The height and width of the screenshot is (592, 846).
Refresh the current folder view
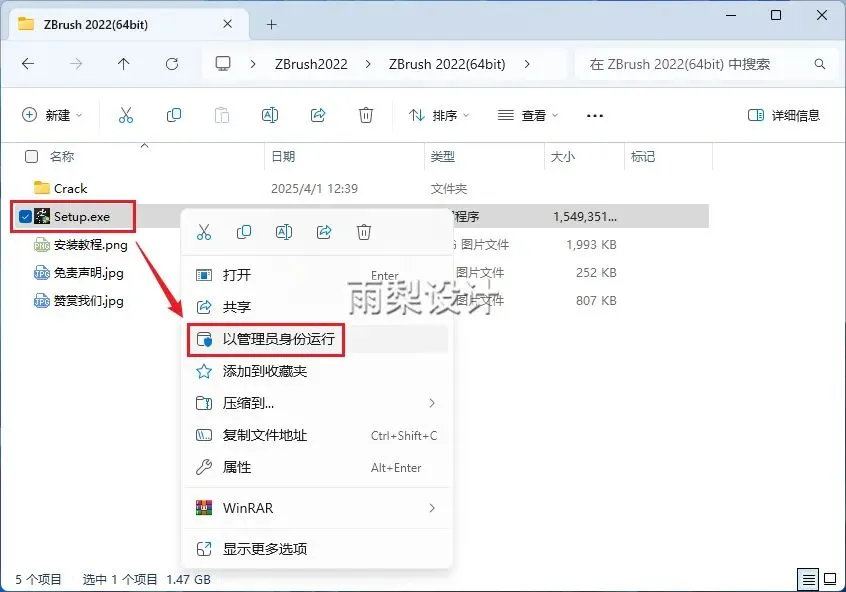pyautogui.click(x=172, y=64)
